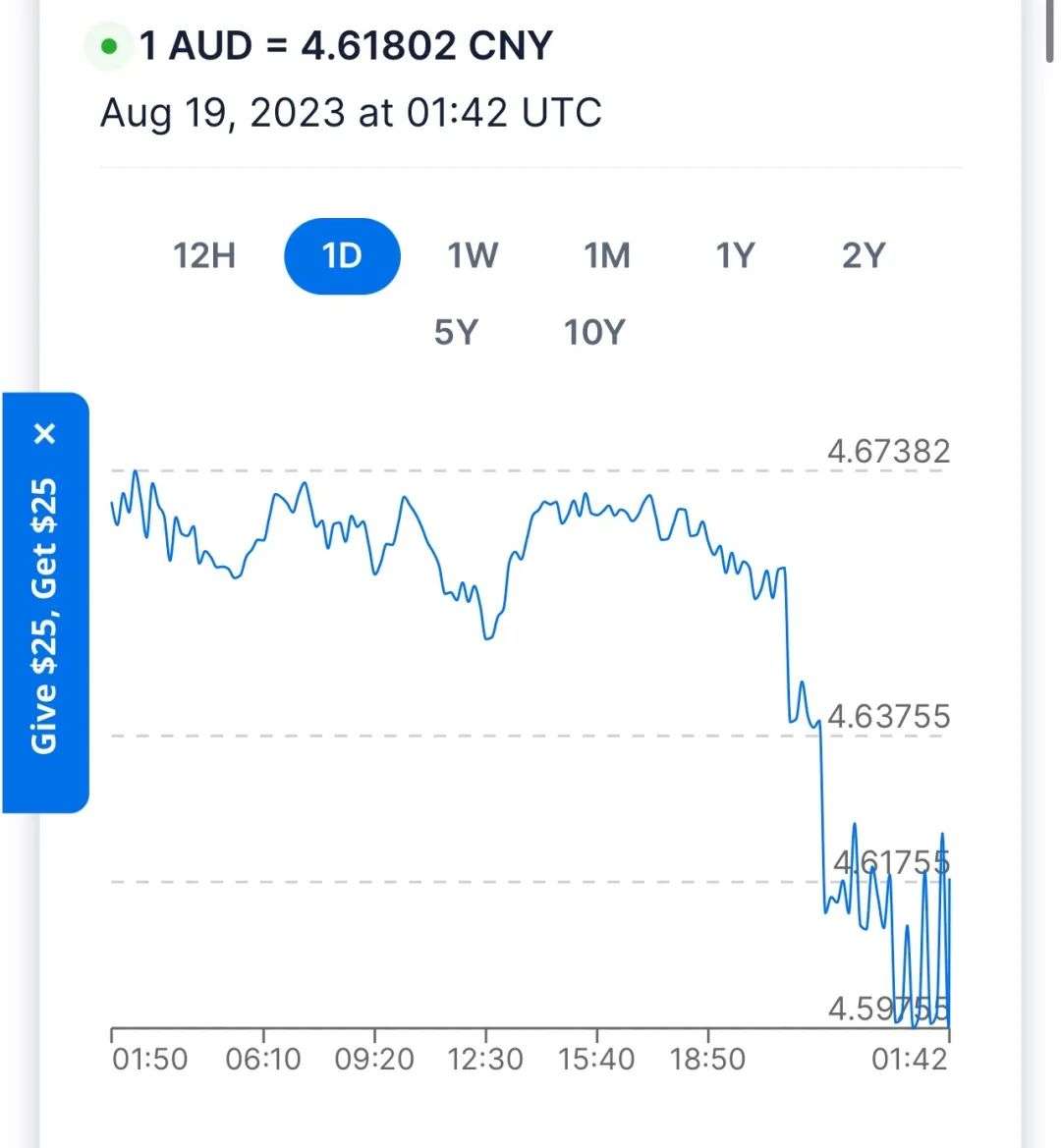1061x1148 pixels.
Task: Switch chart to 1Y range
Action: pyautogui.click(x=735, y=256)
